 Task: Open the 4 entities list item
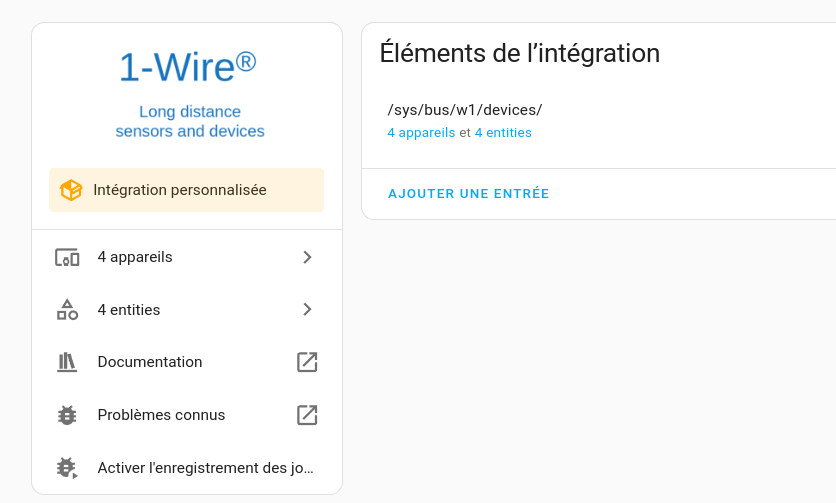point(187,309)
